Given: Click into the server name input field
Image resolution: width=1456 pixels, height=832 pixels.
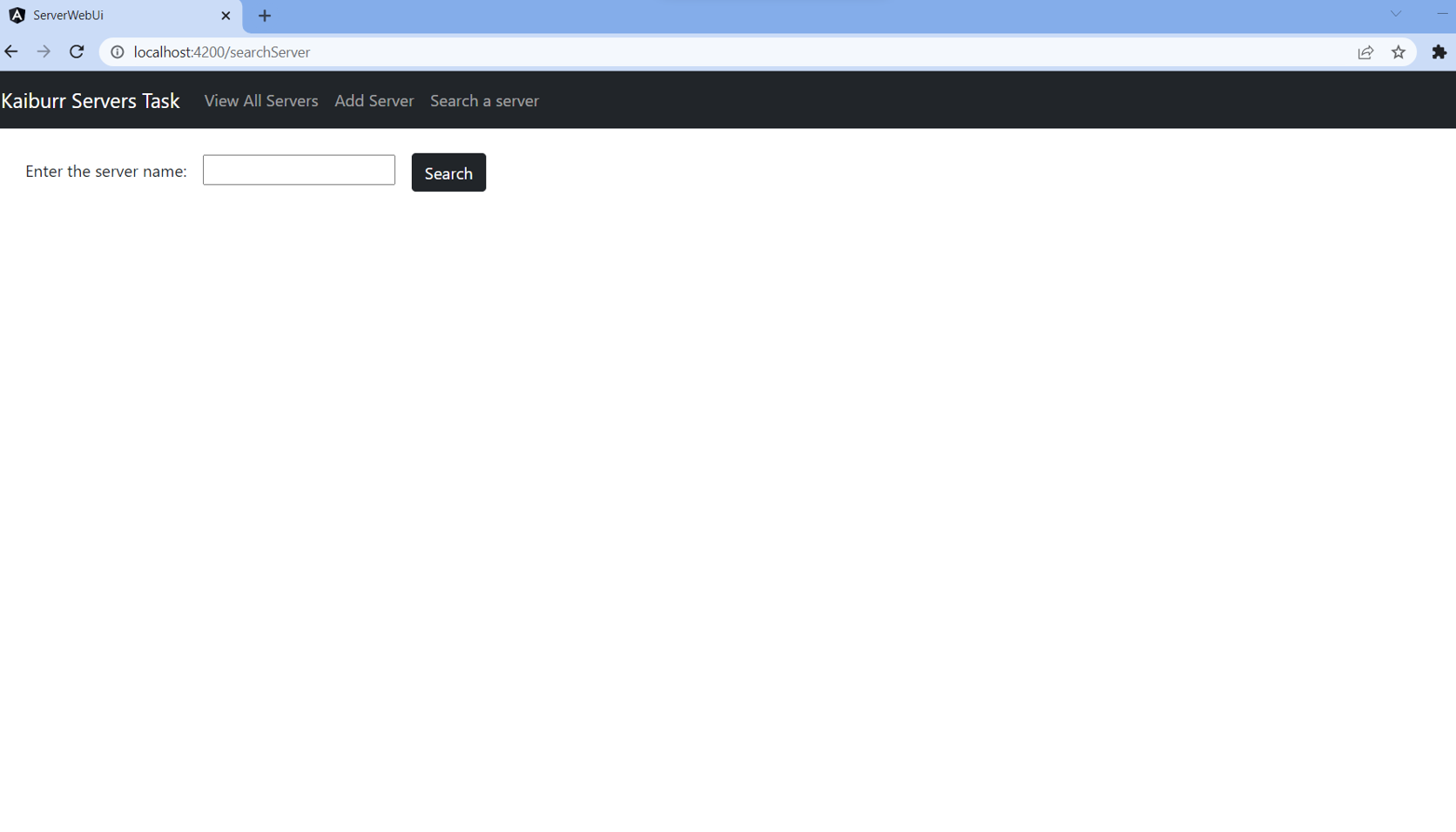Looking at the screenshot, I should 299,170.
